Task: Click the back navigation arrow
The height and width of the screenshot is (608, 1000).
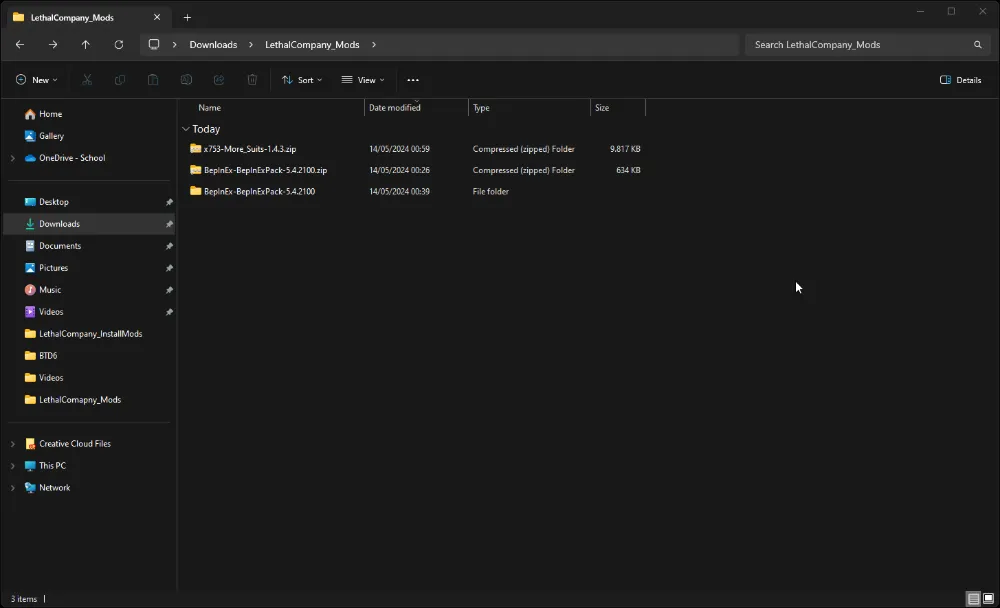Action: pyautogui.click(x=19, y=44)
